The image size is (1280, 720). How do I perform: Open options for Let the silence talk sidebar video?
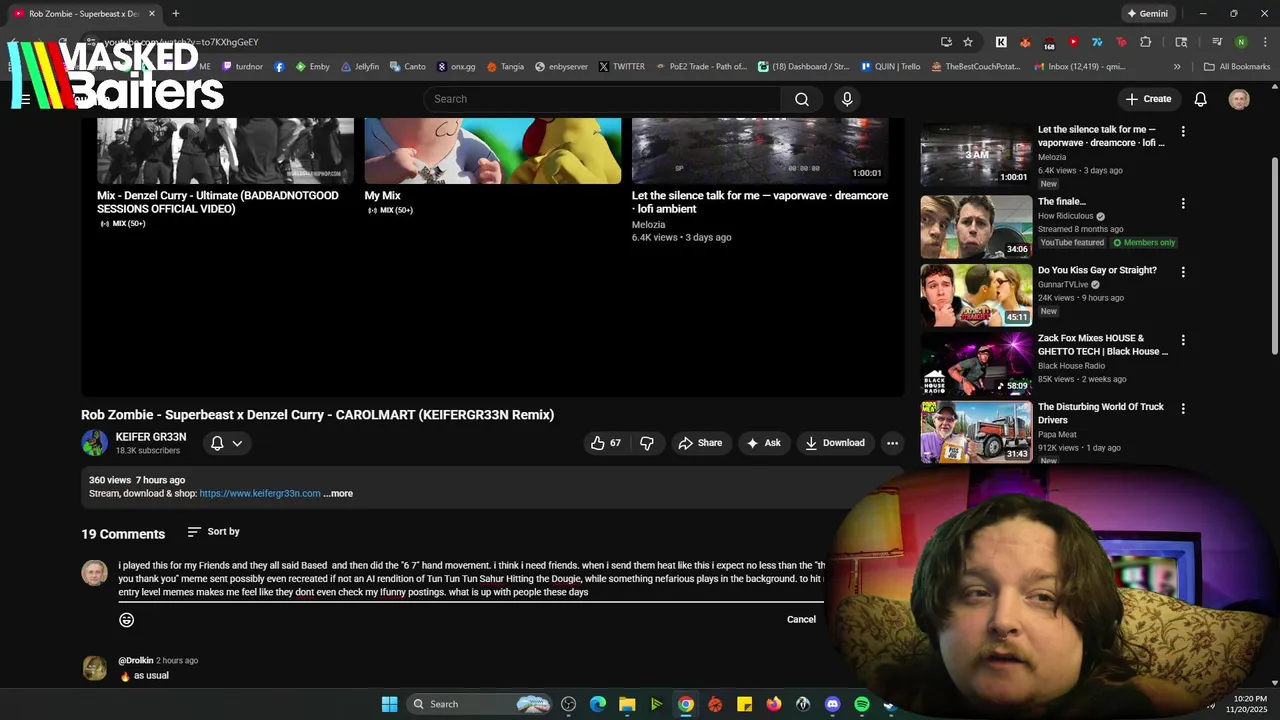[x=1183, y=131]
